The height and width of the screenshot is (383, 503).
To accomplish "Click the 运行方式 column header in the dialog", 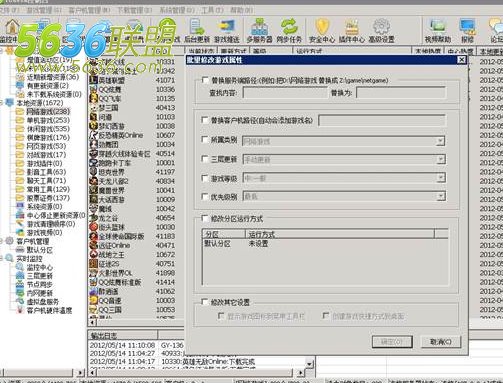I will coord(340,234).
